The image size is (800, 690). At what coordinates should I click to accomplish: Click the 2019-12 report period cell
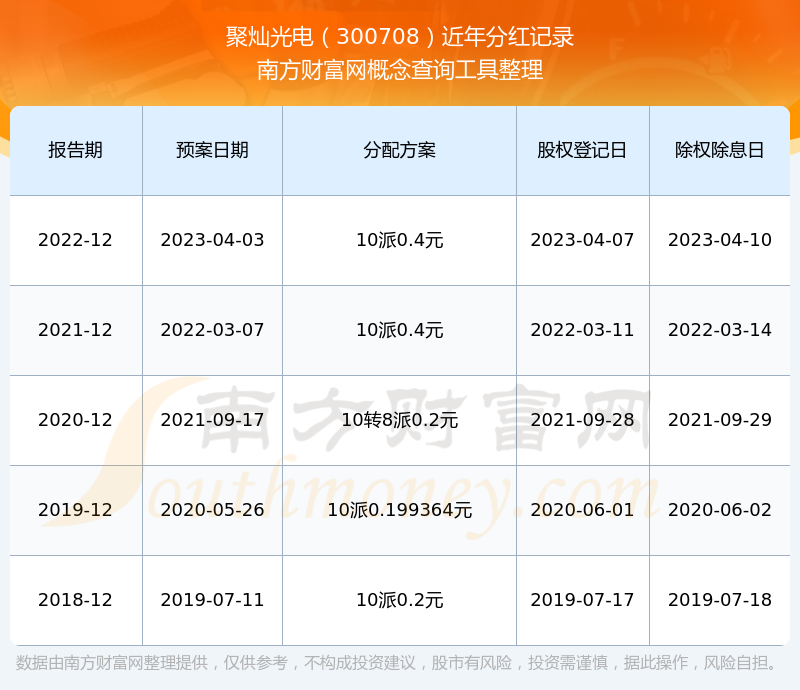coord(76,509)
